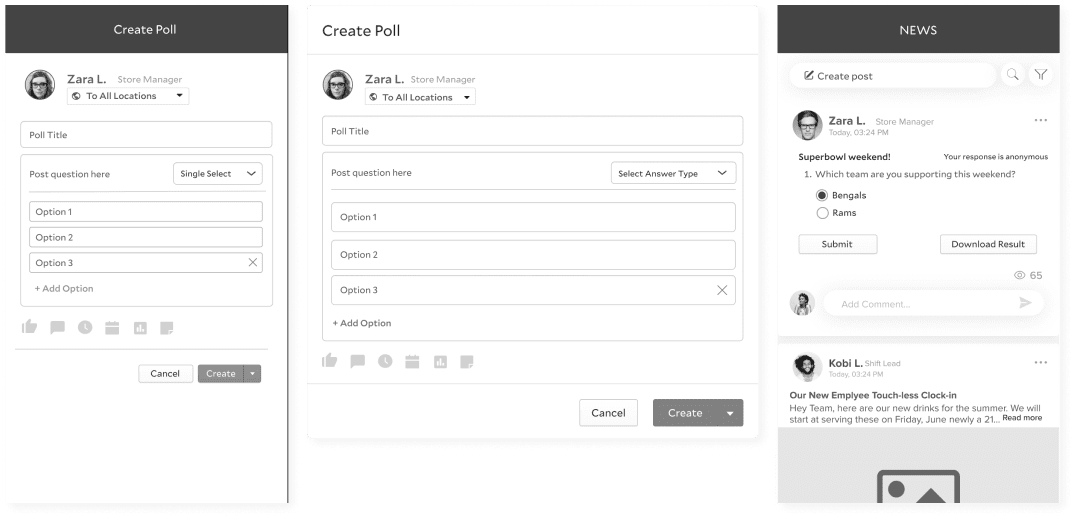
Task: Open the Create button arrow in middle panel
Action: point(730,413)
